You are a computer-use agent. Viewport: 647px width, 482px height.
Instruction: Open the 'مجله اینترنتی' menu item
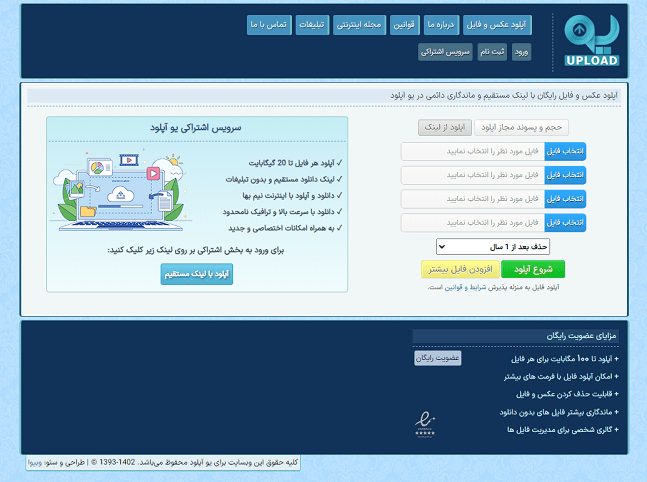pyautogui.click(x=359, y=25)
